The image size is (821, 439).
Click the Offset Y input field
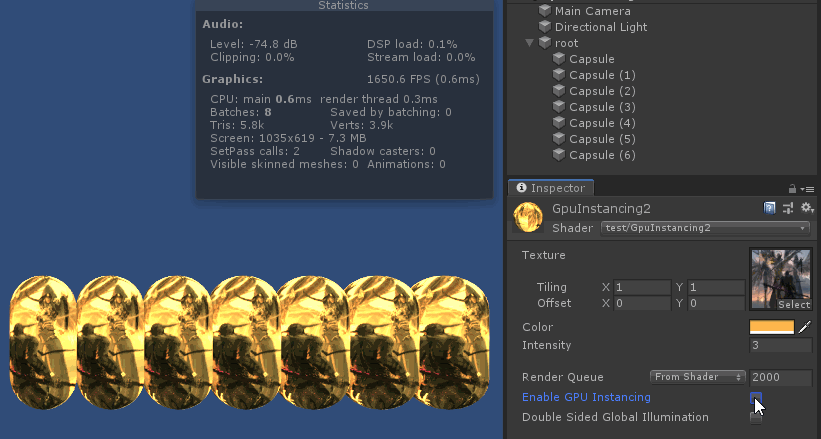[716, 303]
